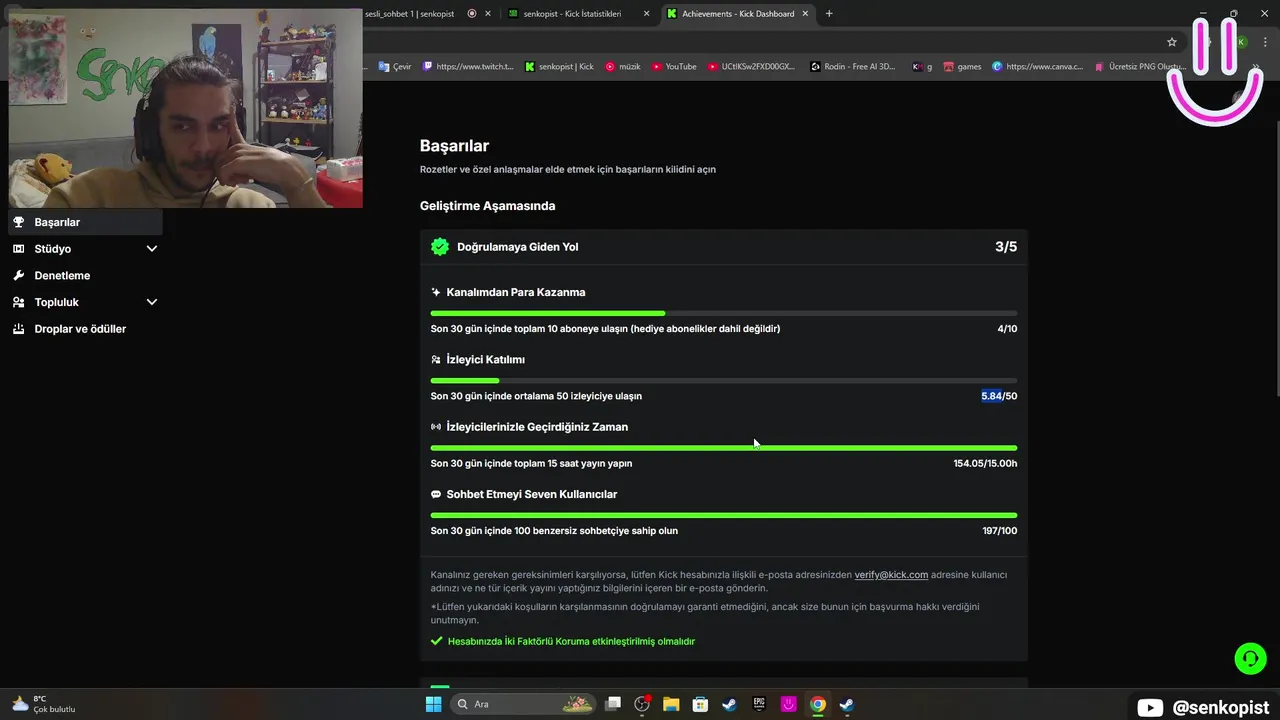Open the UCtIKSw2FXD00GX bookmark
1280x720 pixels.
751,67
